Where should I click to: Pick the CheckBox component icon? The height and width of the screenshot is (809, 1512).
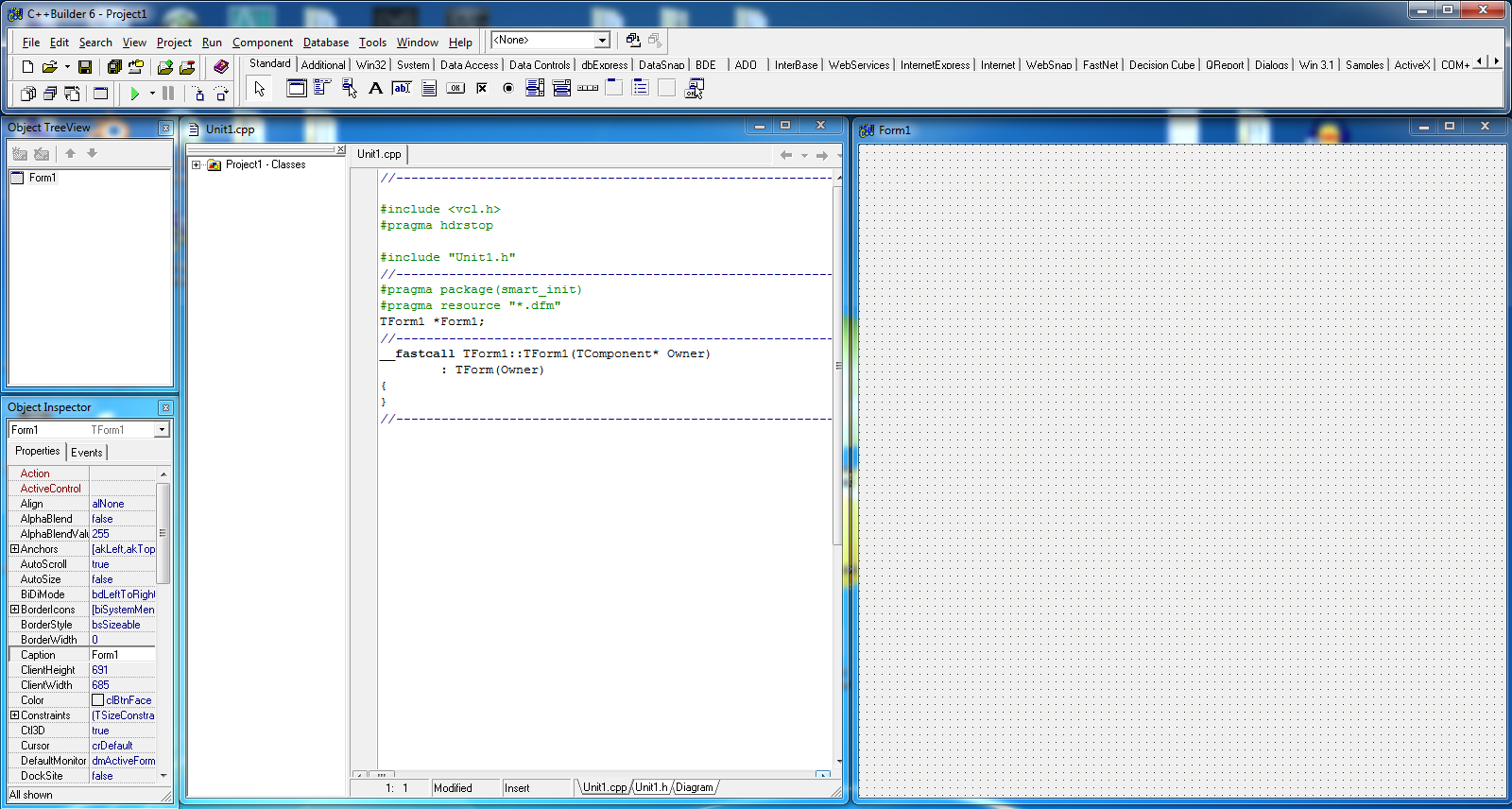point(481,88)
